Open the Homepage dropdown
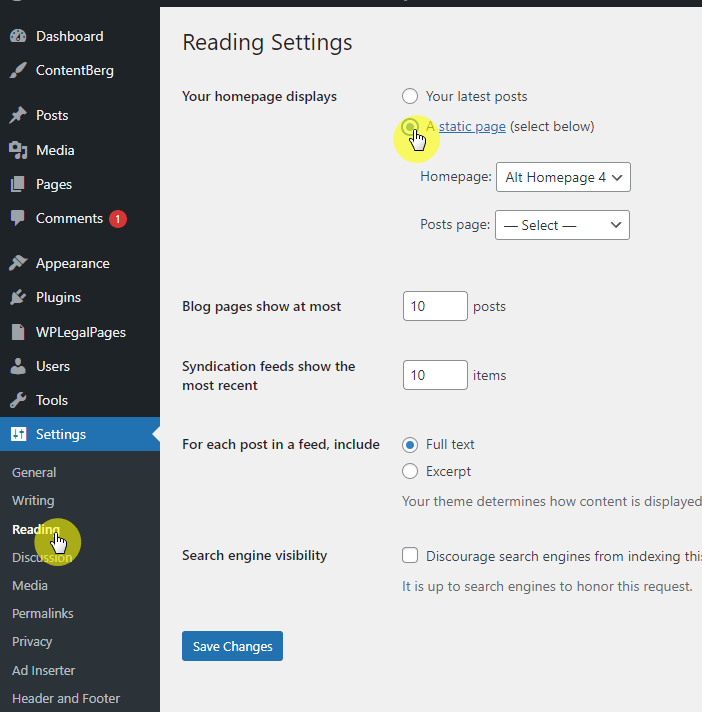 [x=563, y=177]
